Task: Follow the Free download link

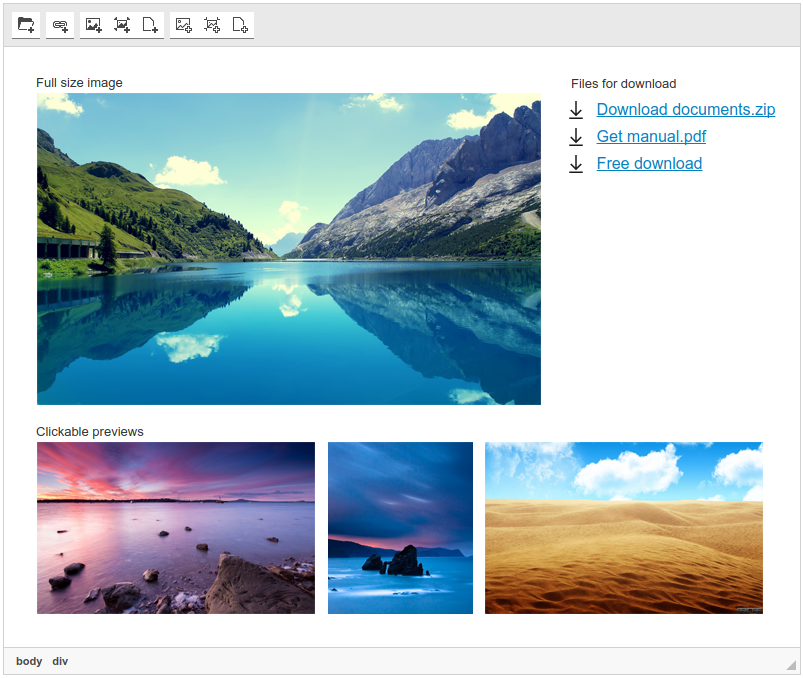Action: (649, 164)
